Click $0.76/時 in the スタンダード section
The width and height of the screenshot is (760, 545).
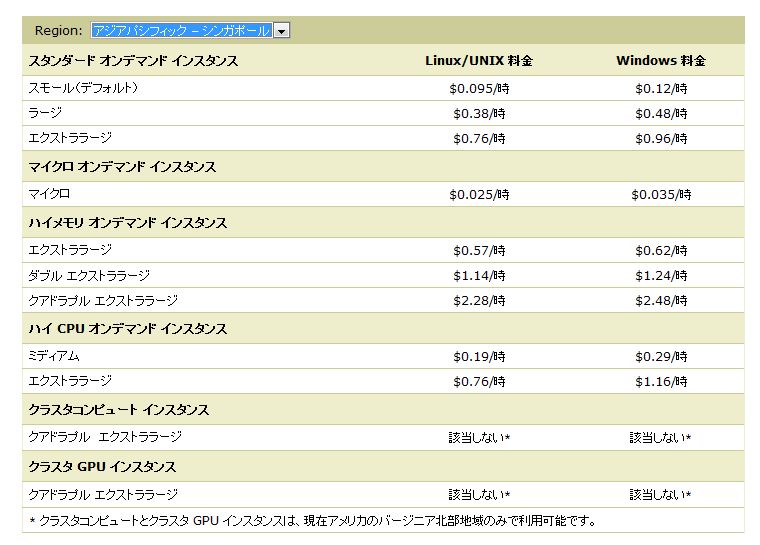(x=479, y=139)
